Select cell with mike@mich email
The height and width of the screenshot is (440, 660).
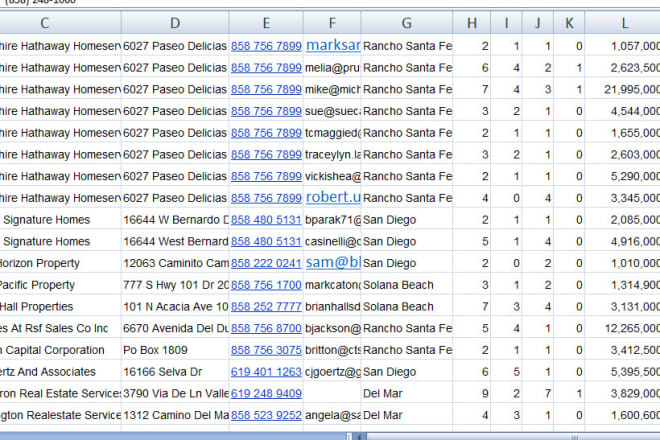(332, 89)
